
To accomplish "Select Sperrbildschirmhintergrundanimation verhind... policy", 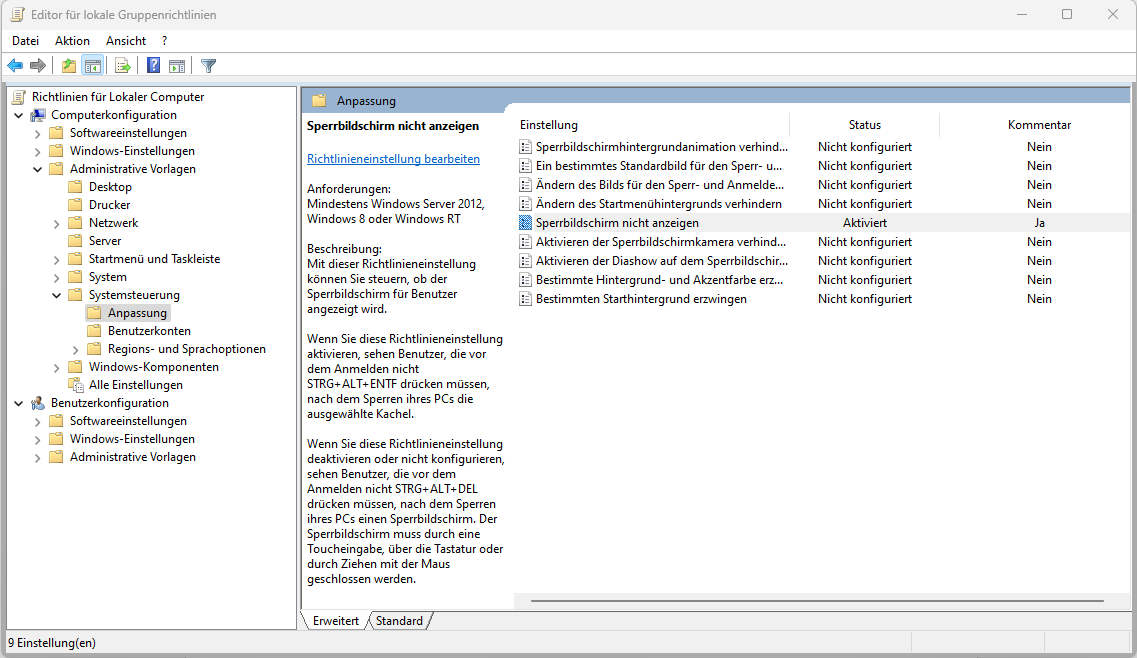I will click(x=661, y=147).
